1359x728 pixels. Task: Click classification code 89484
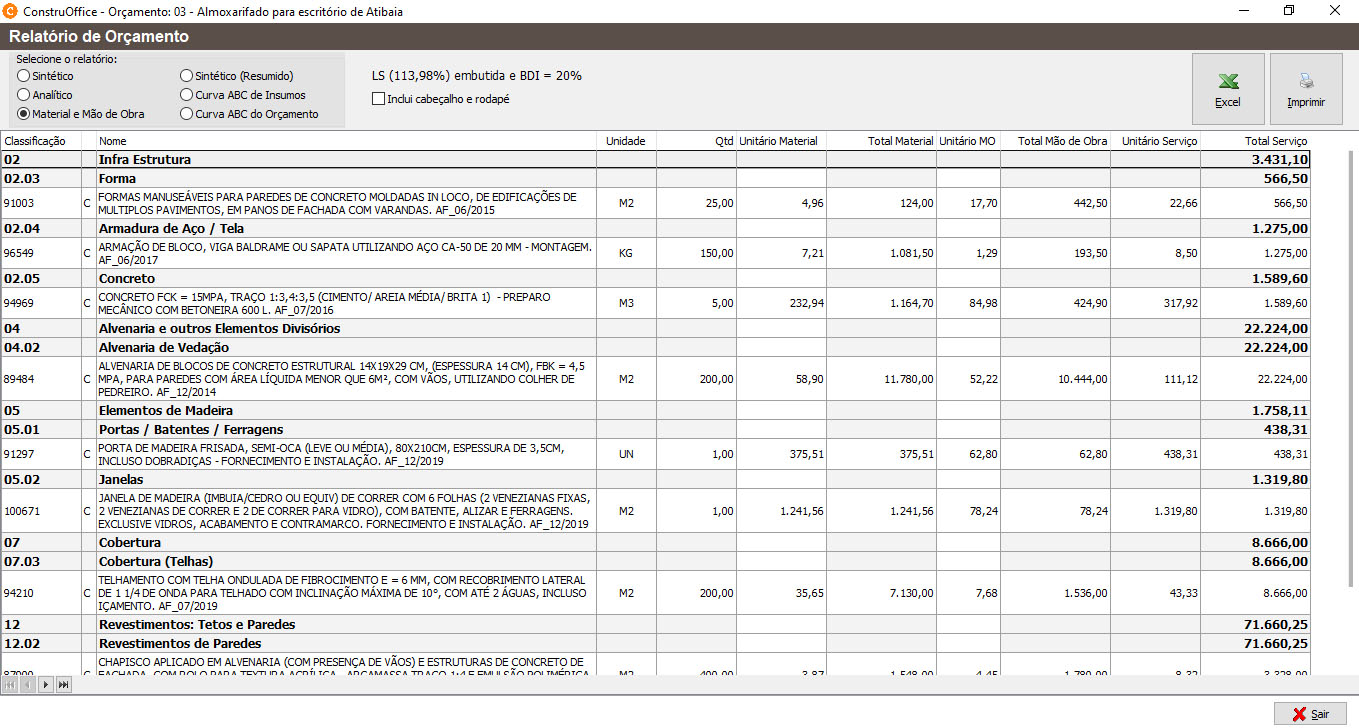click(19, 379)
